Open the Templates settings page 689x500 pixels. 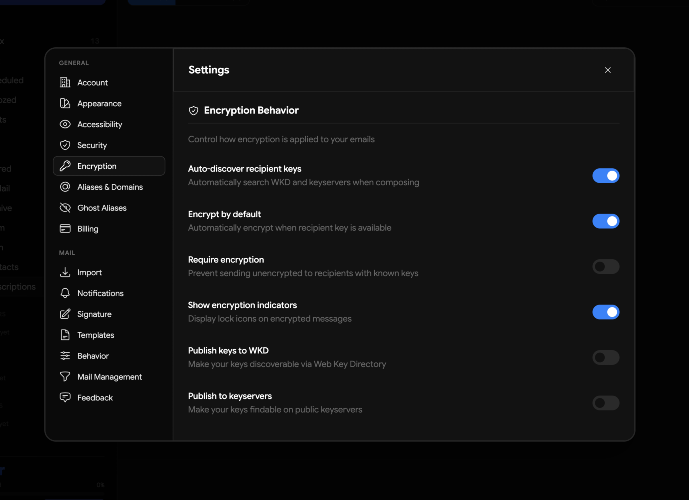[x=95, y=336]
